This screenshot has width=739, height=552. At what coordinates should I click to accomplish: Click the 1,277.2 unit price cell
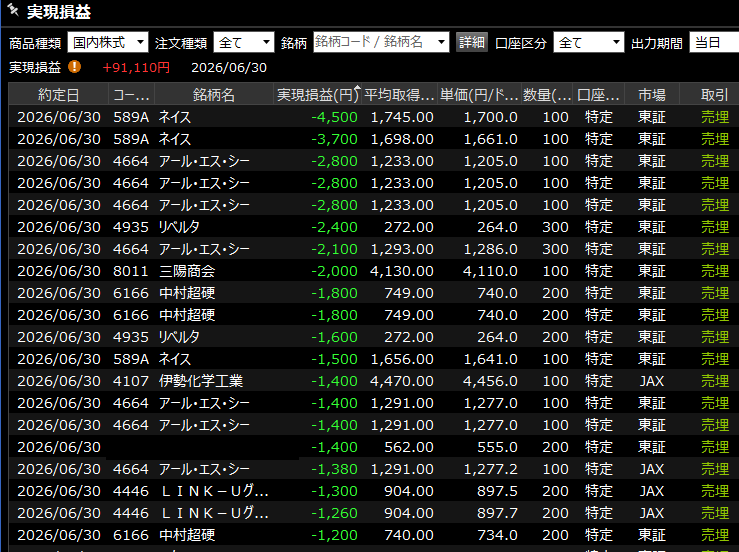(490, 469)
